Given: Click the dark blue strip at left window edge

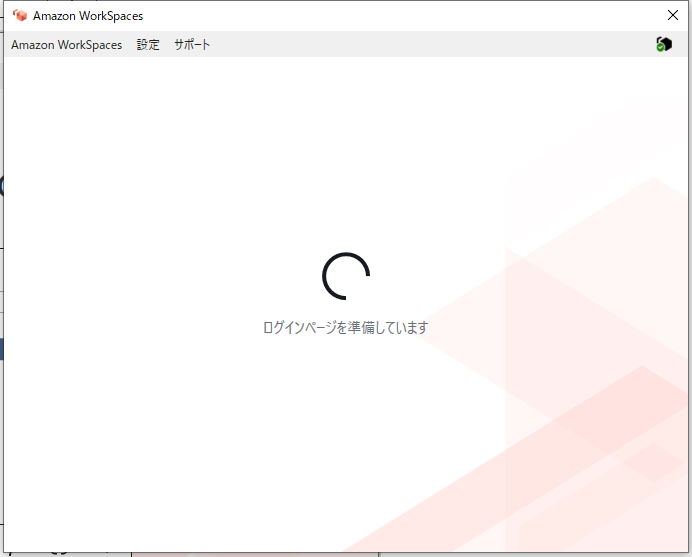Looking at the screenshot, I should tap(1, 349).
